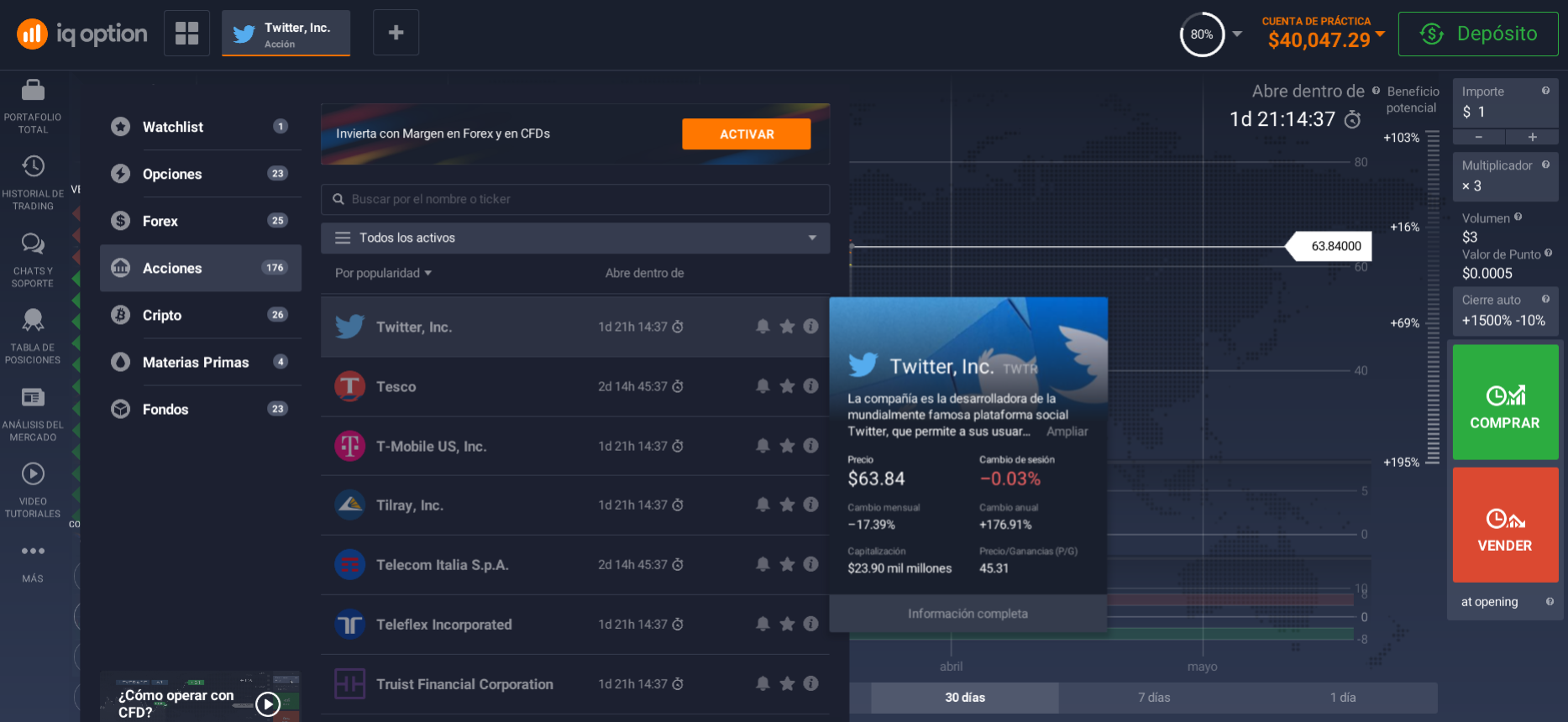Show info icon for Tesco
The width and height of the screenshot is (1568, 722).
pyautogui.click(x=810, y=386)
